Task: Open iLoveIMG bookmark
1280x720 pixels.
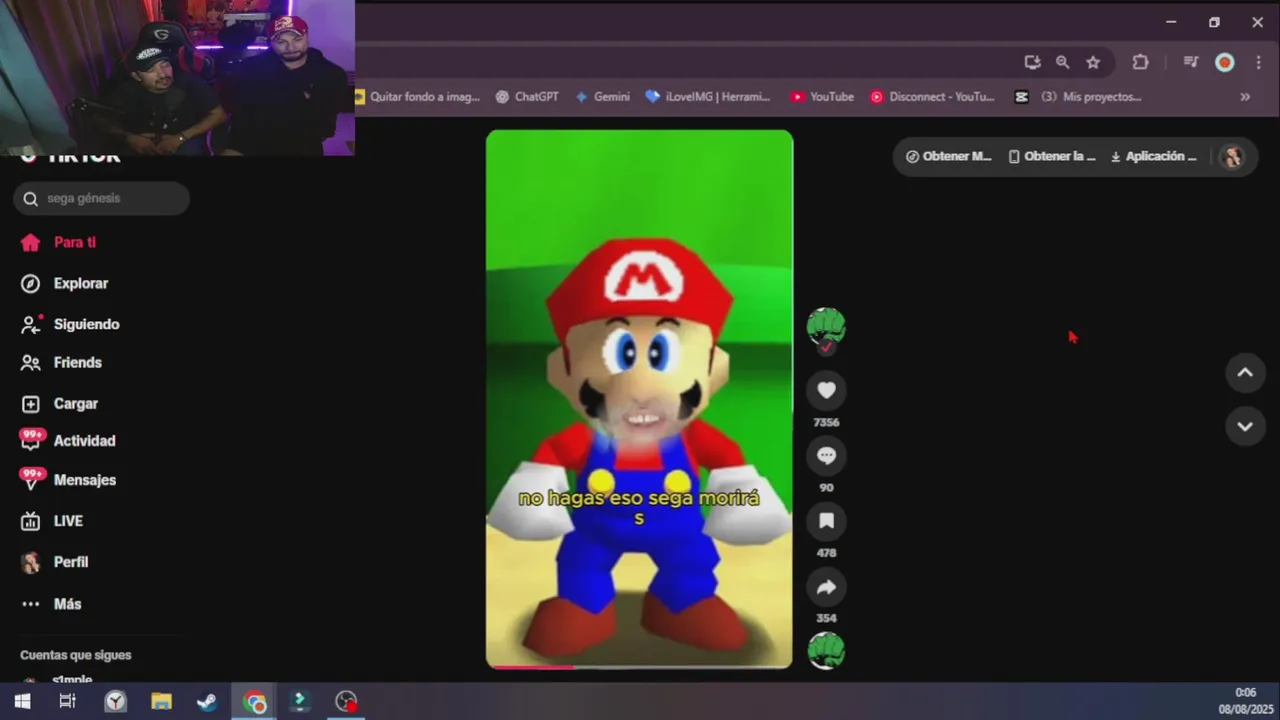Action: click(708, 97)
